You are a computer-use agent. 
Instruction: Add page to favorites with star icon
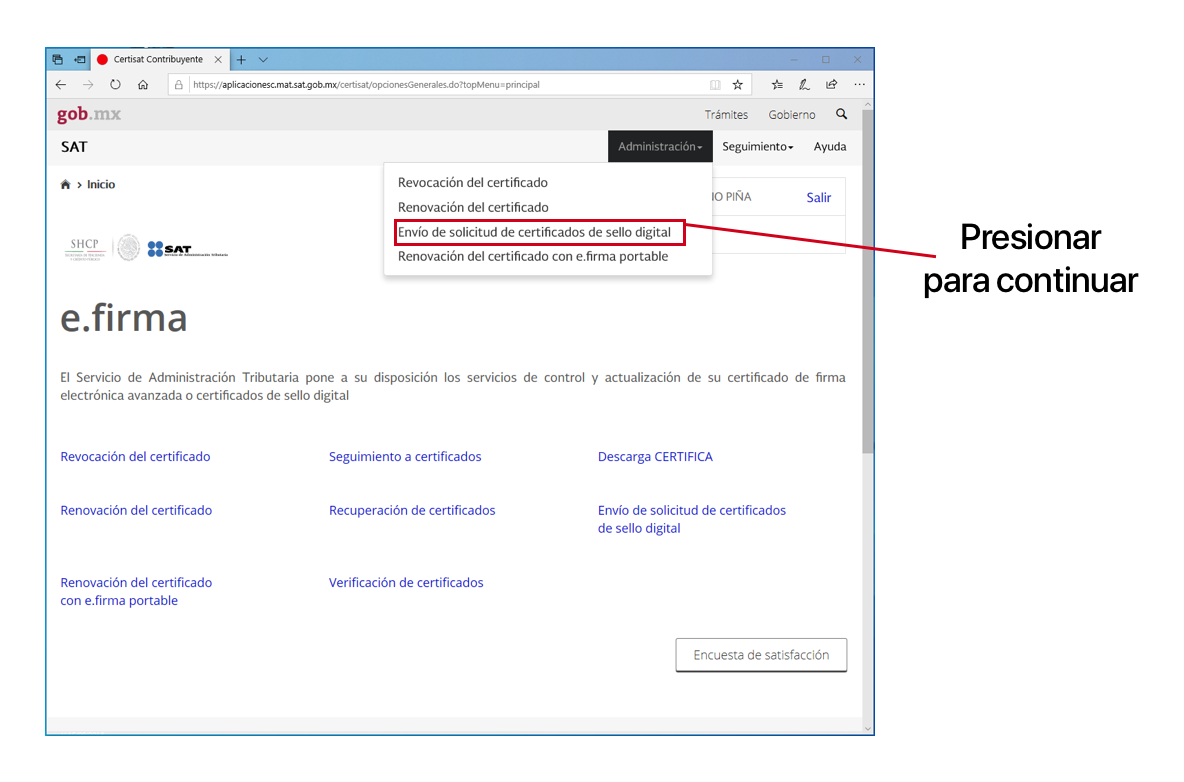coord(738,85)
